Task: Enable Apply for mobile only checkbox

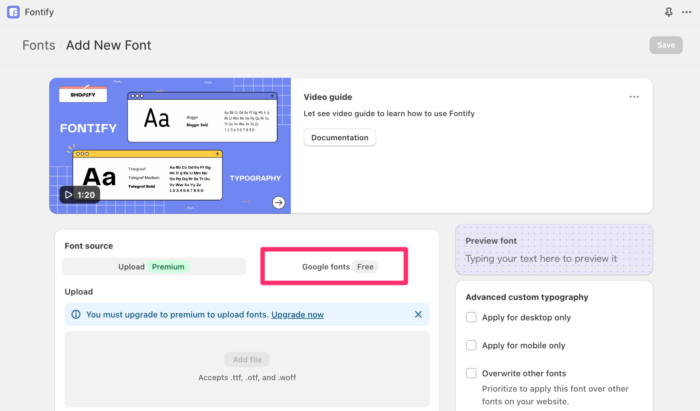Action: 471,345
